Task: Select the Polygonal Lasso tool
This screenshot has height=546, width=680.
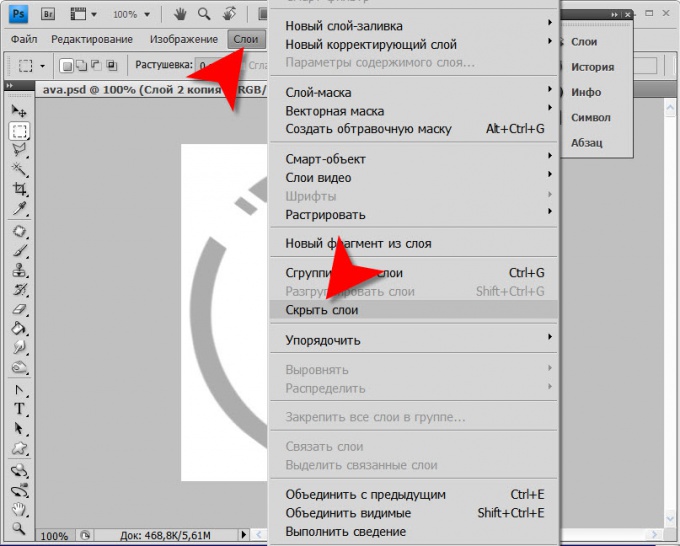Action: (x=19, y=150)
